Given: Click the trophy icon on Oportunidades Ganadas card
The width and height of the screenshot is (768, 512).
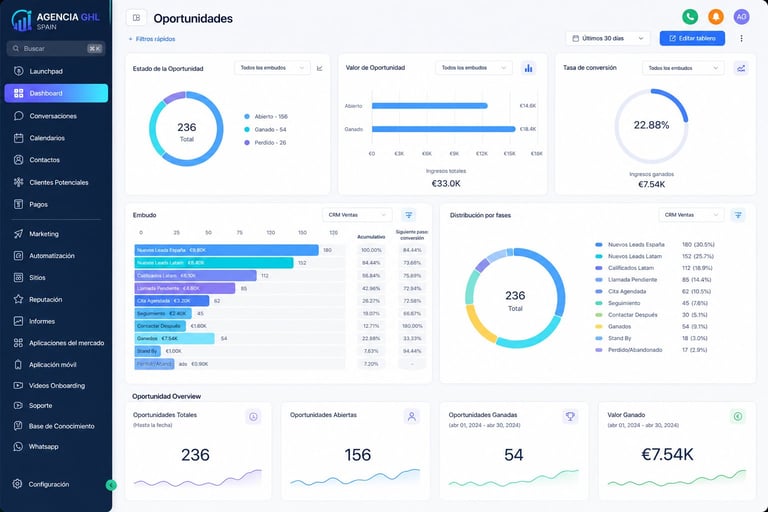Looking at the screenshot, I should click(x=570, y=416).
